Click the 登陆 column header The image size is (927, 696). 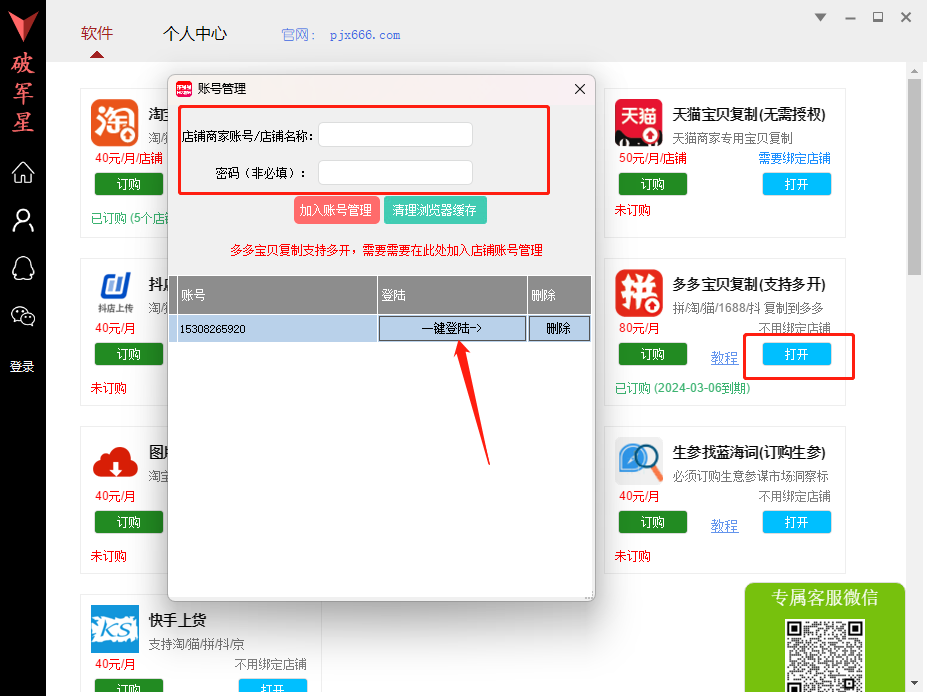(452, 294)
